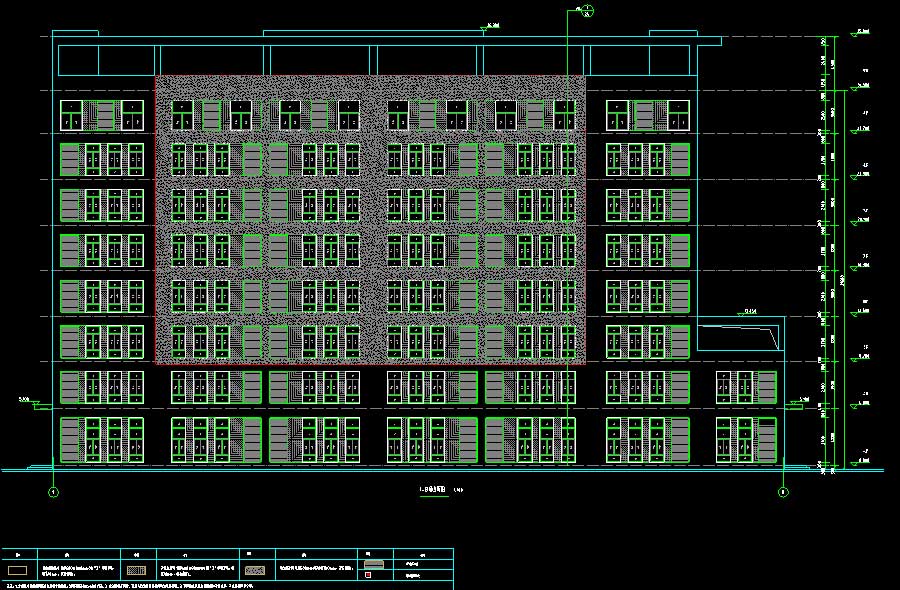Pick the grid axis bubble above the roof
This screenshot has height=590, width=900.
587,10
